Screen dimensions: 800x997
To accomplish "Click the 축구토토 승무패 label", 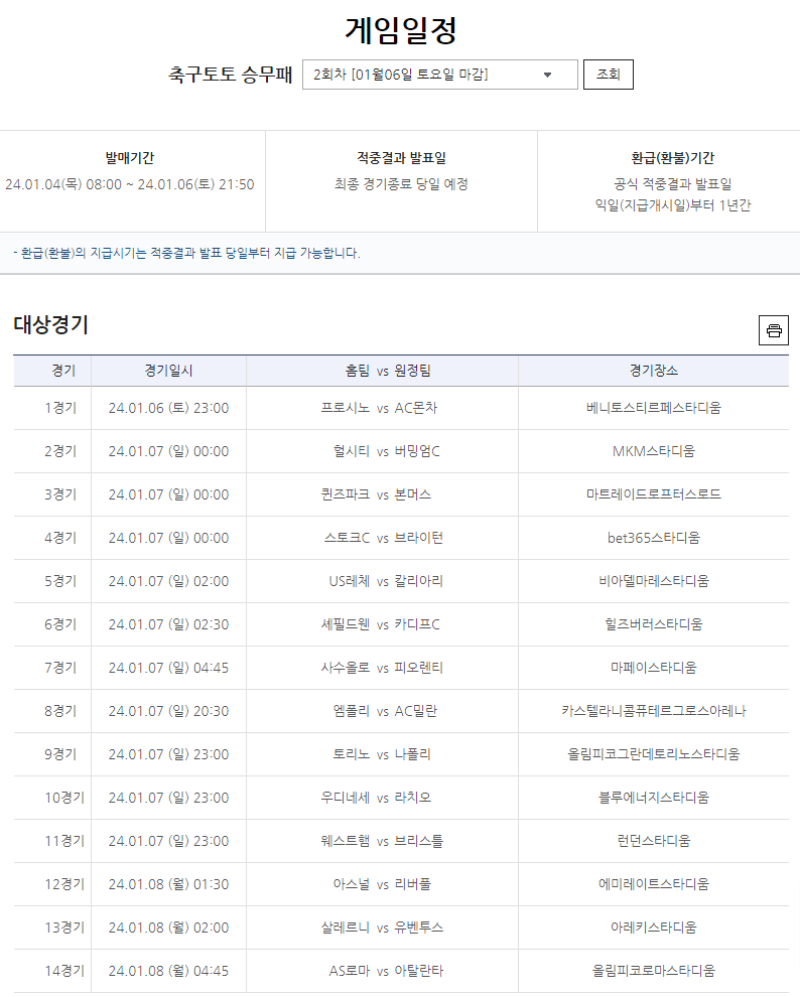I will 230,74.
